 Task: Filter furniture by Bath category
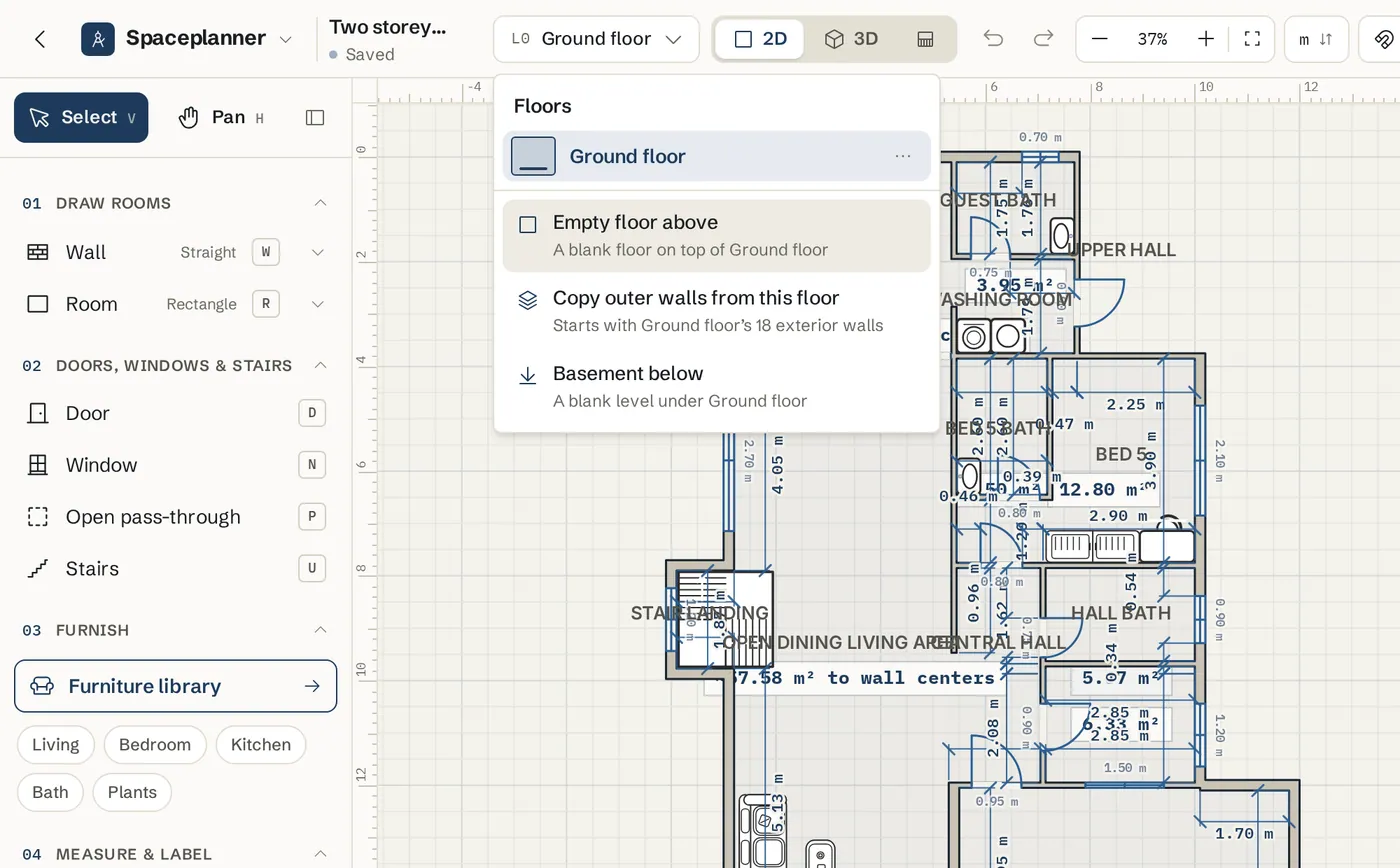[x=50, y=793]
